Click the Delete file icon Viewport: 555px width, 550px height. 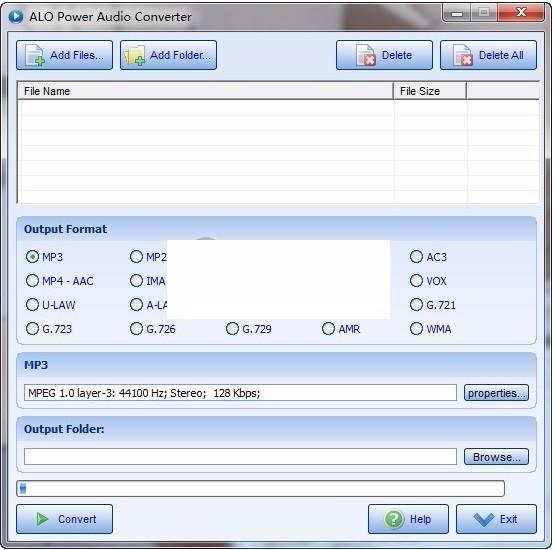tap(366, 55)
